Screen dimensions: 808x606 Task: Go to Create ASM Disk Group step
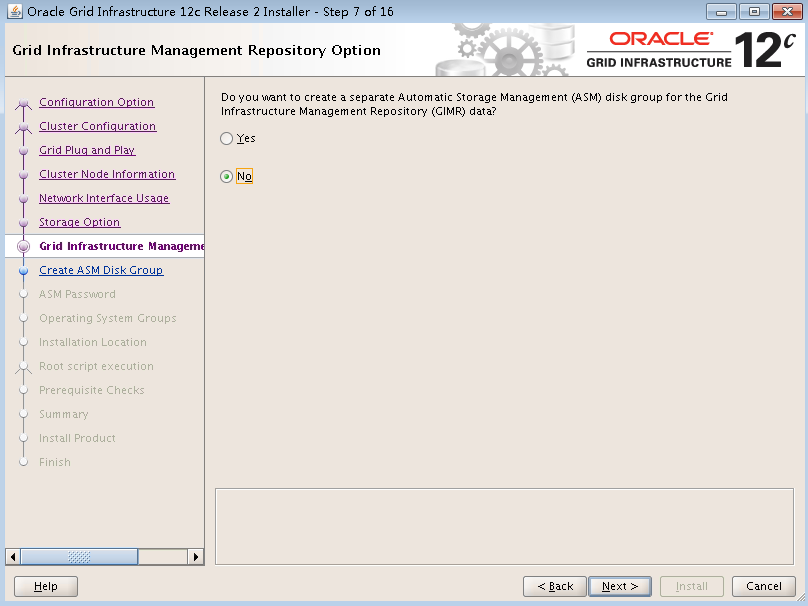coord(101,270)
